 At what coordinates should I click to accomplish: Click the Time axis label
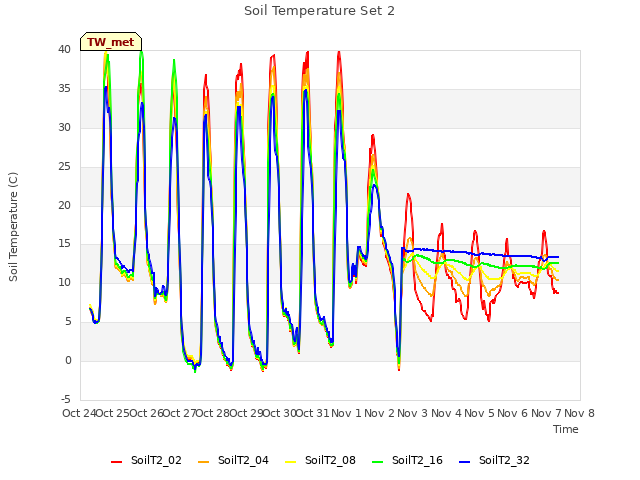coord(566,429)
